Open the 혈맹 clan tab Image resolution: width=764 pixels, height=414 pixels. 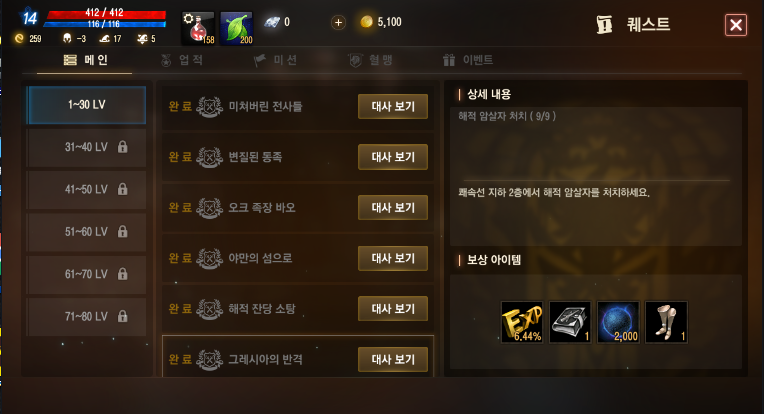point(371,60)
